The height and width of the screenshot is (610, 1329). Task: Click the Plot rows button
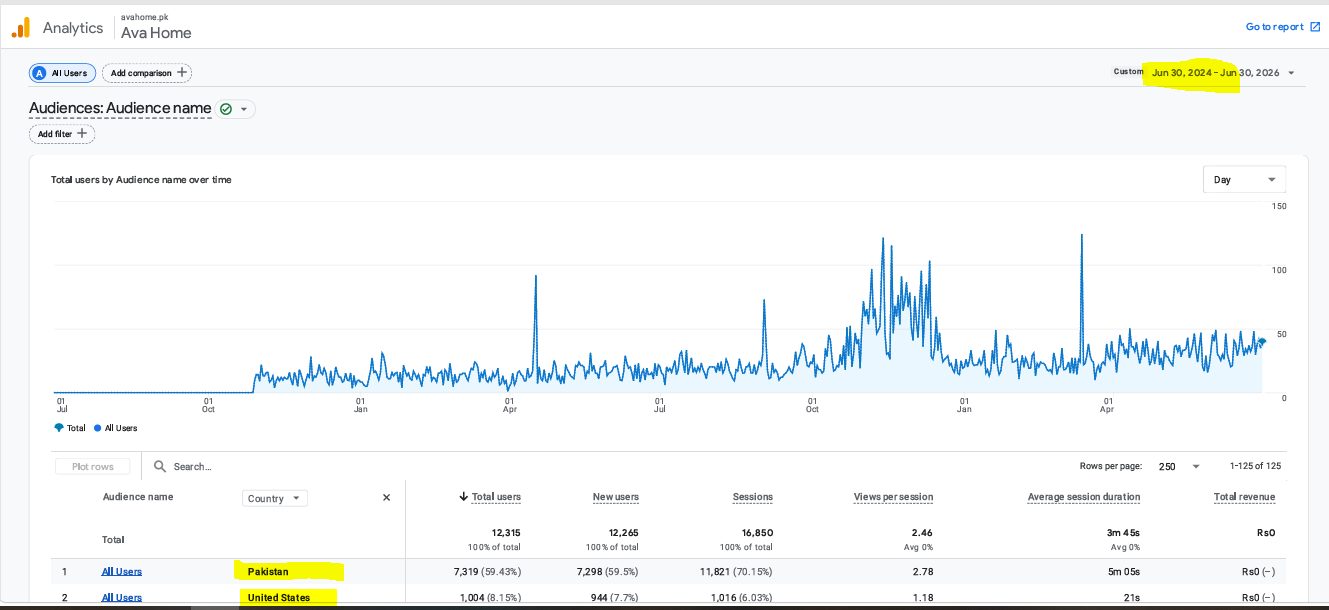coord(93,466)
